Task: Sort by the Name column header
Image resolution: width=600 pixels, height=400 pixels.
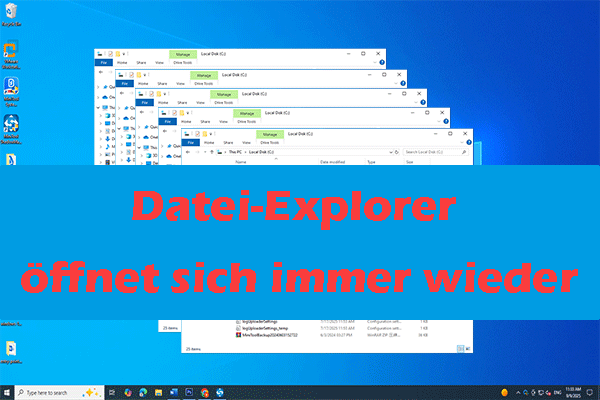Action: 241,162
